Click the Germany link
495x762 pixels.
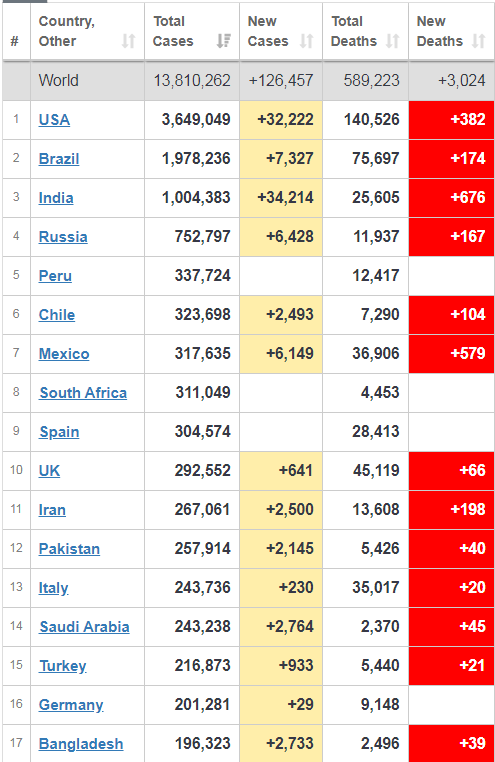pos(71,705)
